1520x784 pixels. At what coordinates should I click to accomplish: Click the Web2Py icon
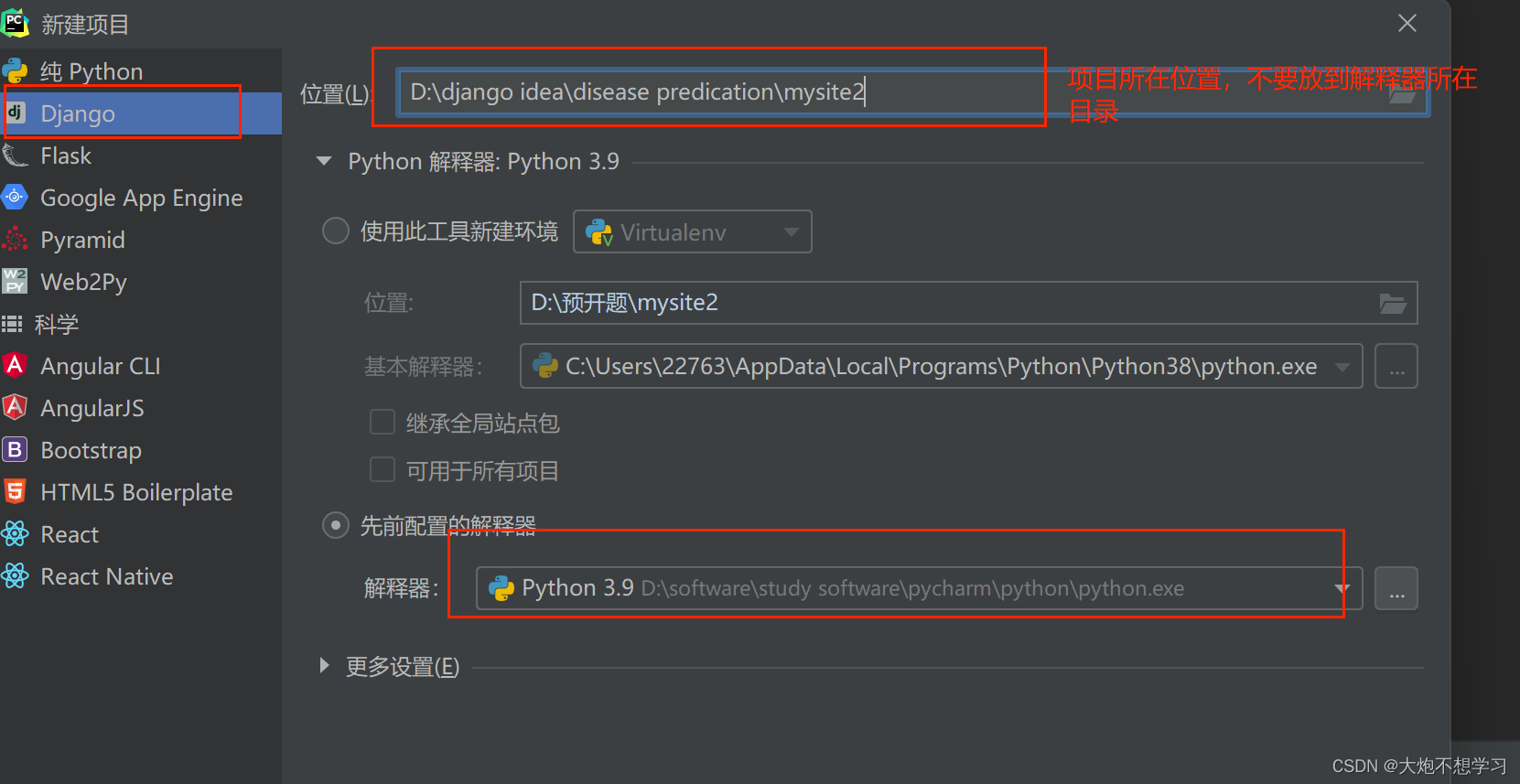tap(15, 281)
